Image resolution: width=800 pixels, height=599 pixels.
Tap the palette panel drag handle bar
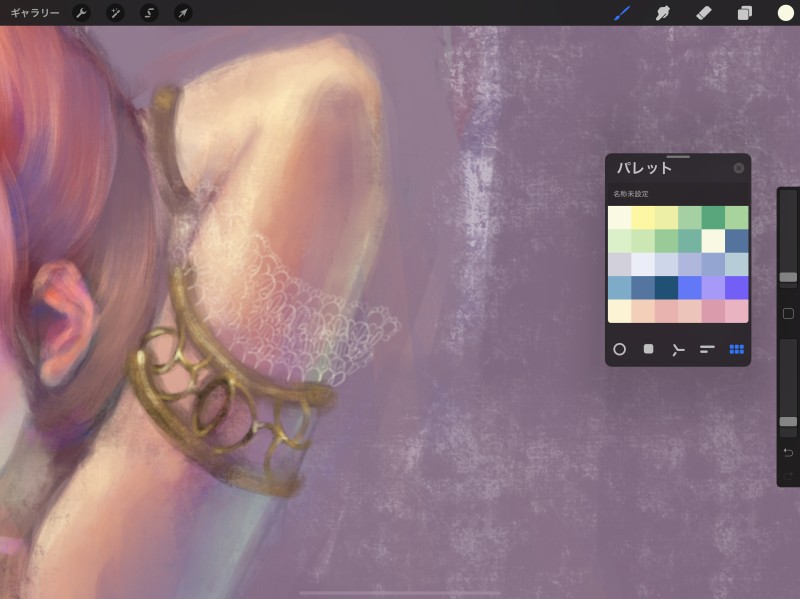678,157
